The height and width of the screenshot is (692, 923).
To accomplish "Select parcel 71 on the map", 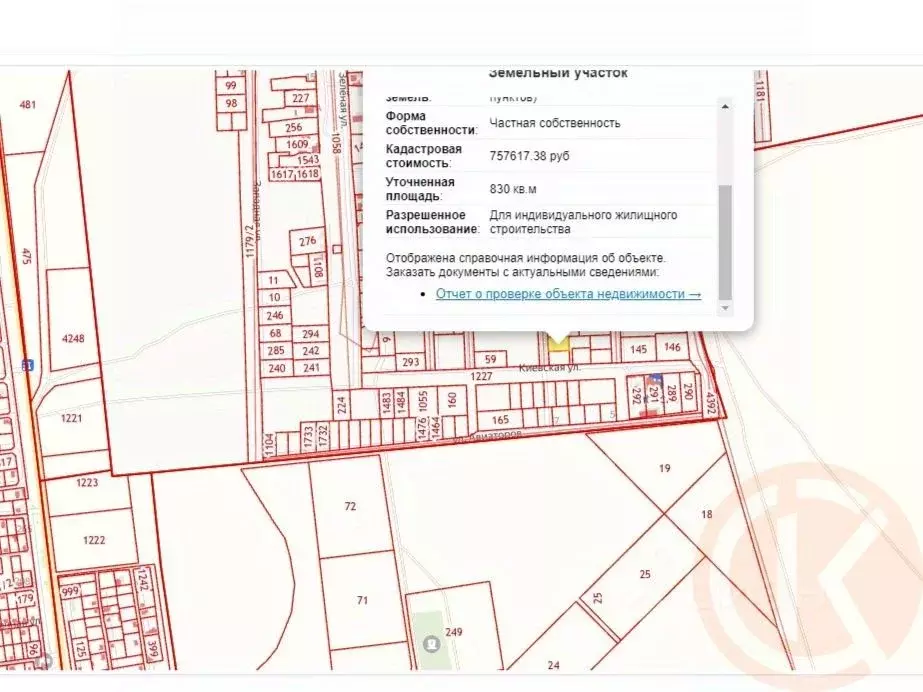I will (x=362, y=600).
